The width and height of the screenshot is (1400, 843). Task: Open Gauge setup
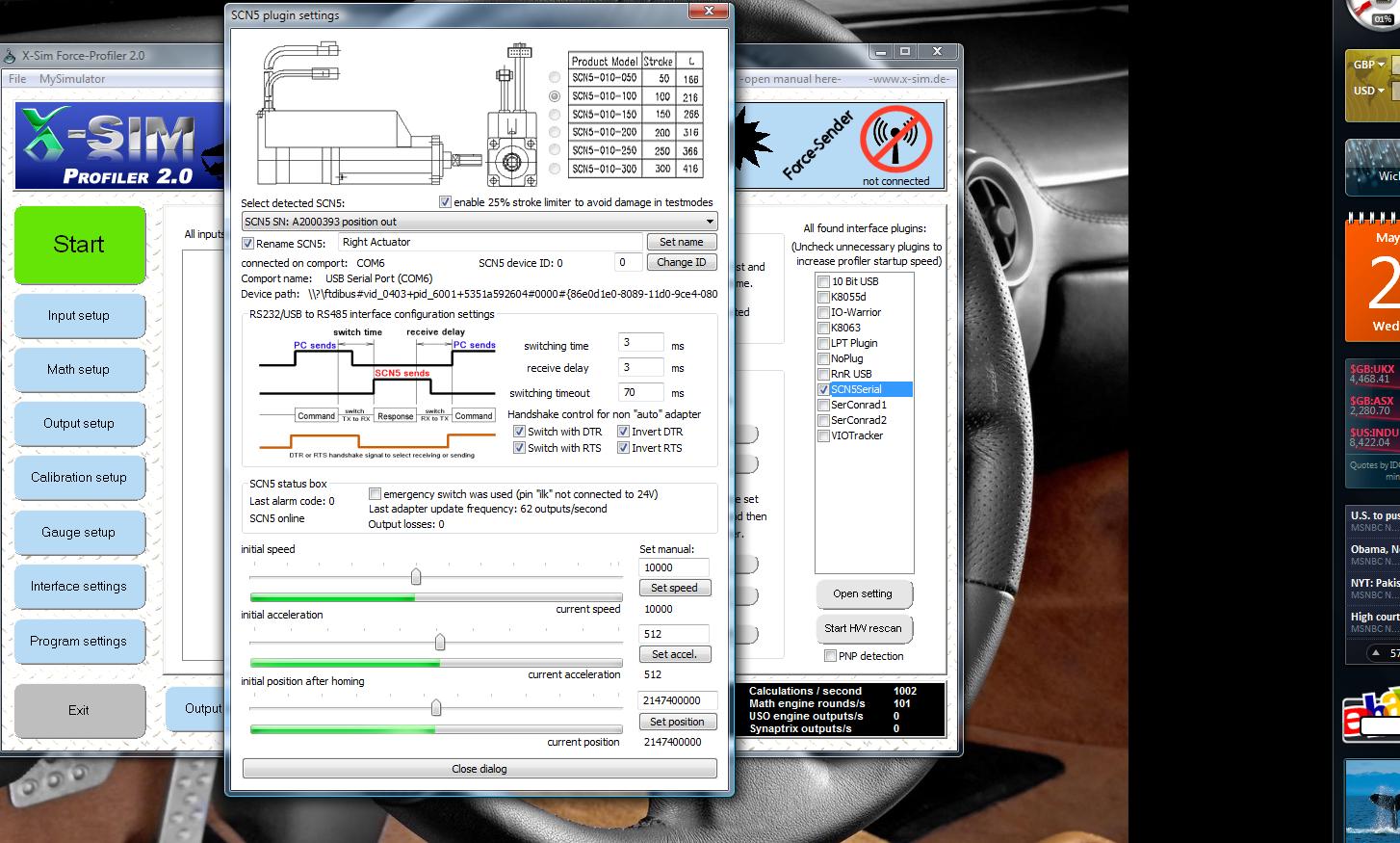click(79, 533)
